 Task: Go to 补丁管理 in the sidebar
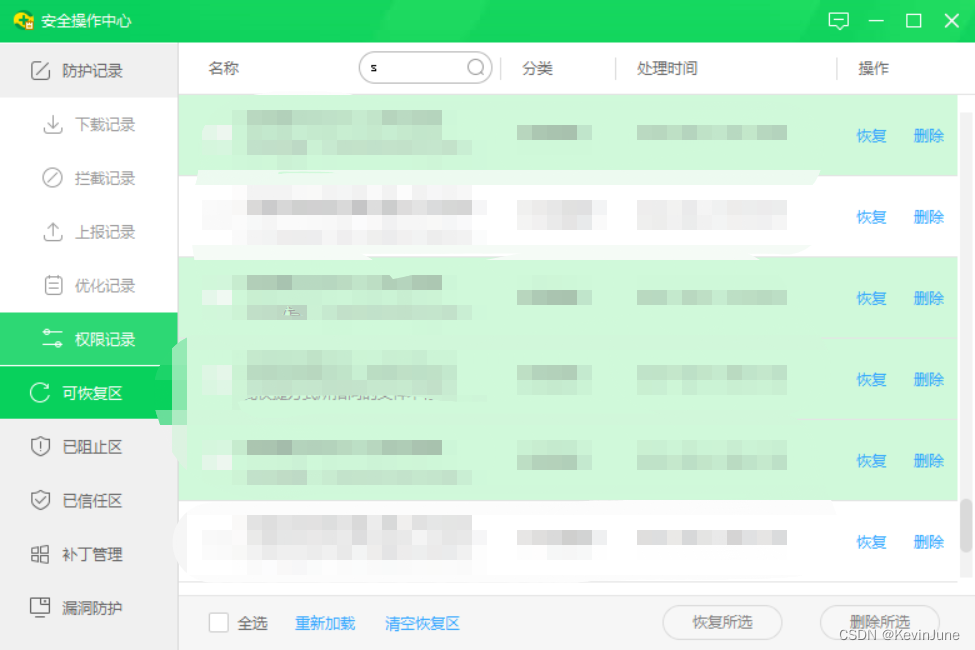pyautogui.click(x=89, y=554)
